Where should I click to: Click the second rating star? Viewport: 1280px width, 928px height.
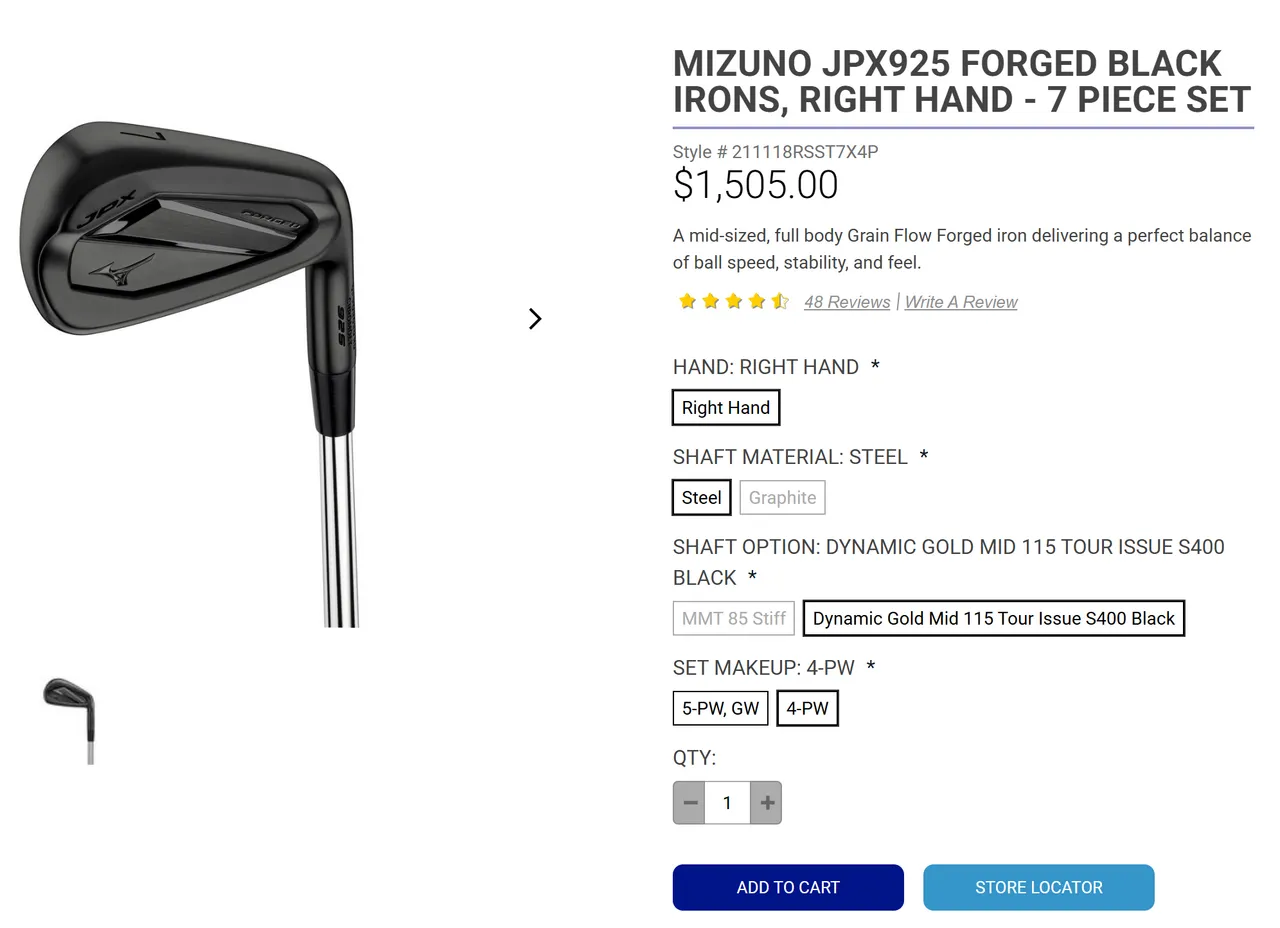710,301
